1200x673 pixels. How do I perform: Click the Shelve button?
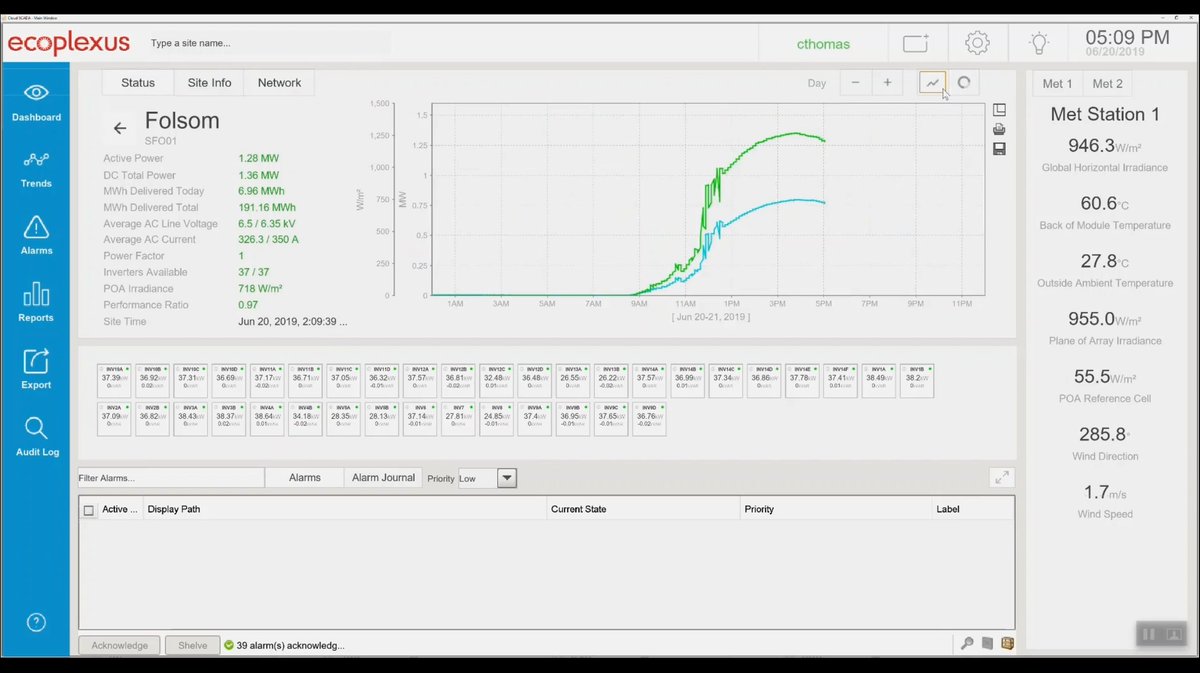point(192,645)
